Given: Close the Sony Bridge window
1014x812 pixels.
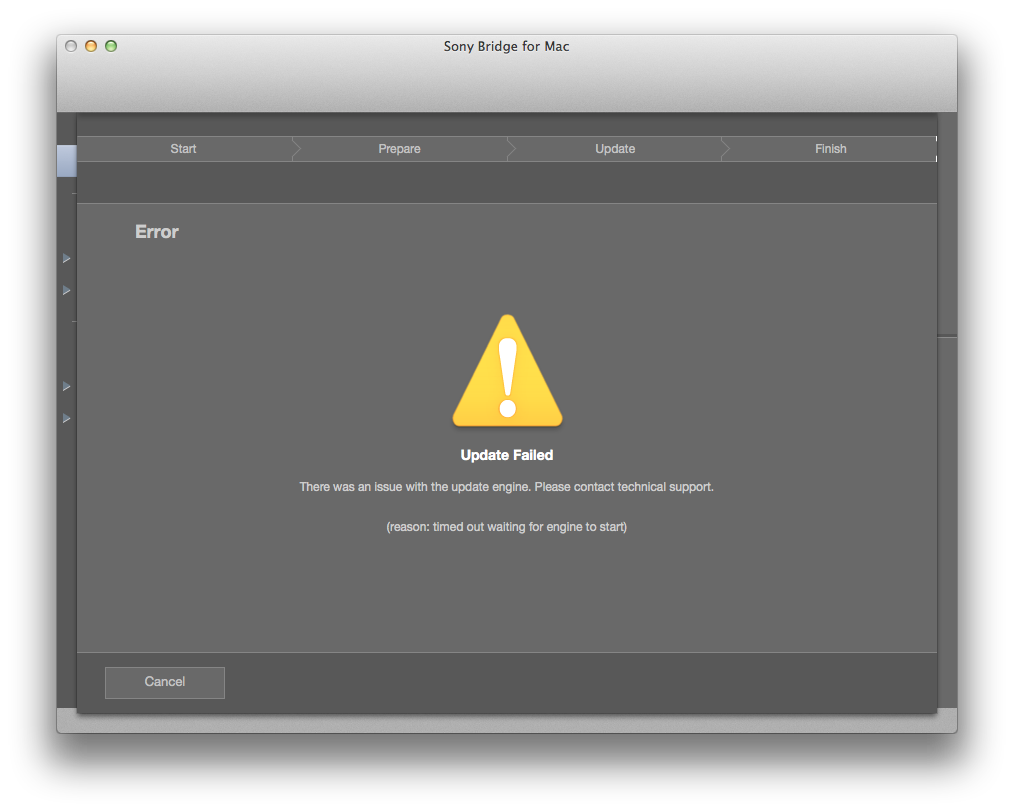Looking at the screenshot, I should pos(71,46).
